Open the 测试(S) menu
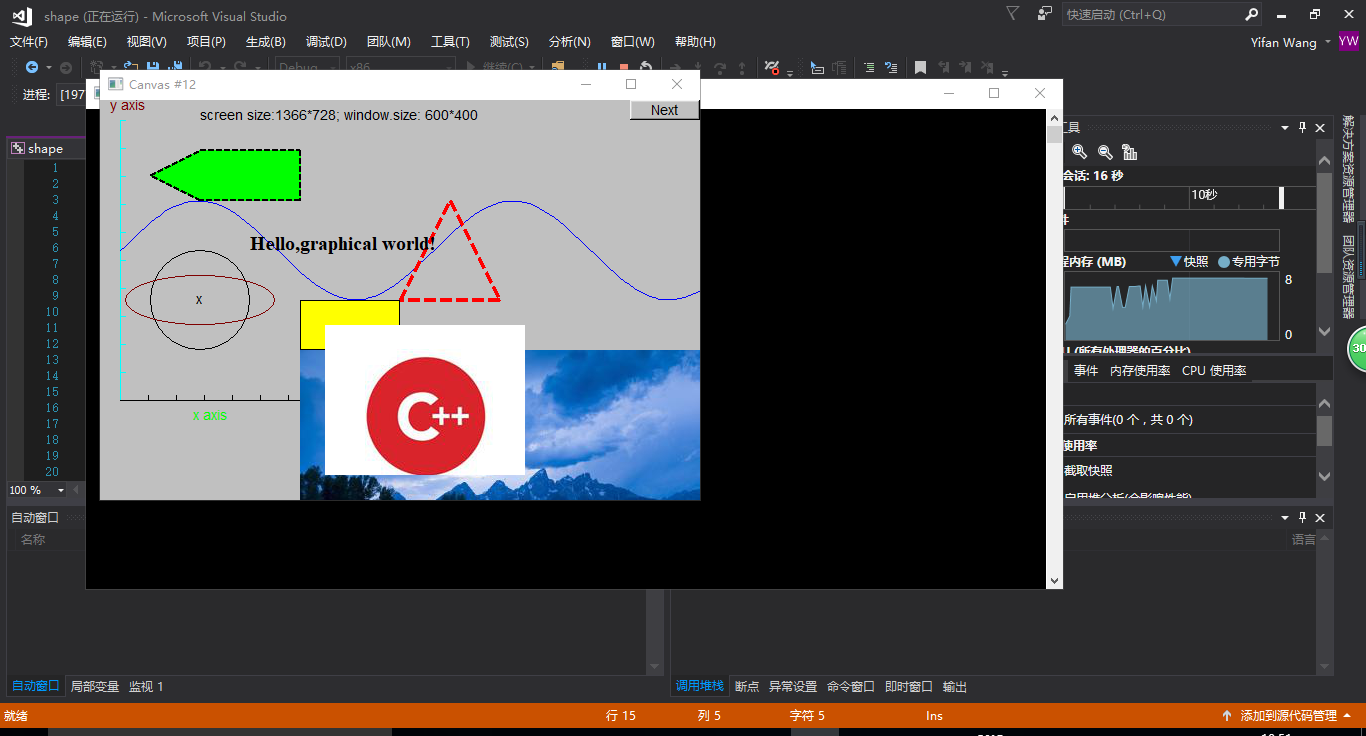The height and width of the screenshot is (736, 1366). click(509, 42)
